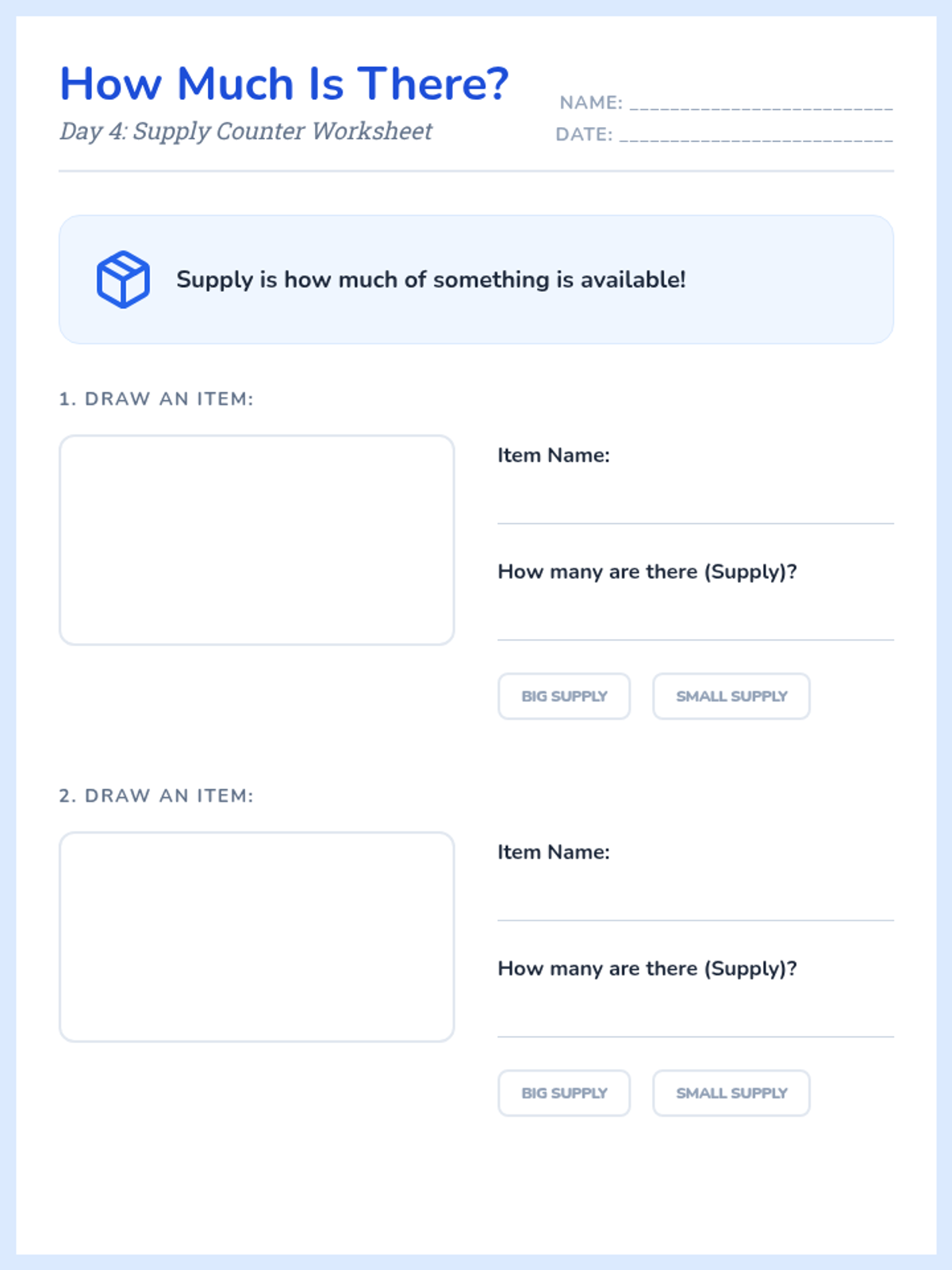Click the supply definition banner text
The width and height of the screenshot is (952, 1270).
click(431, 279)
